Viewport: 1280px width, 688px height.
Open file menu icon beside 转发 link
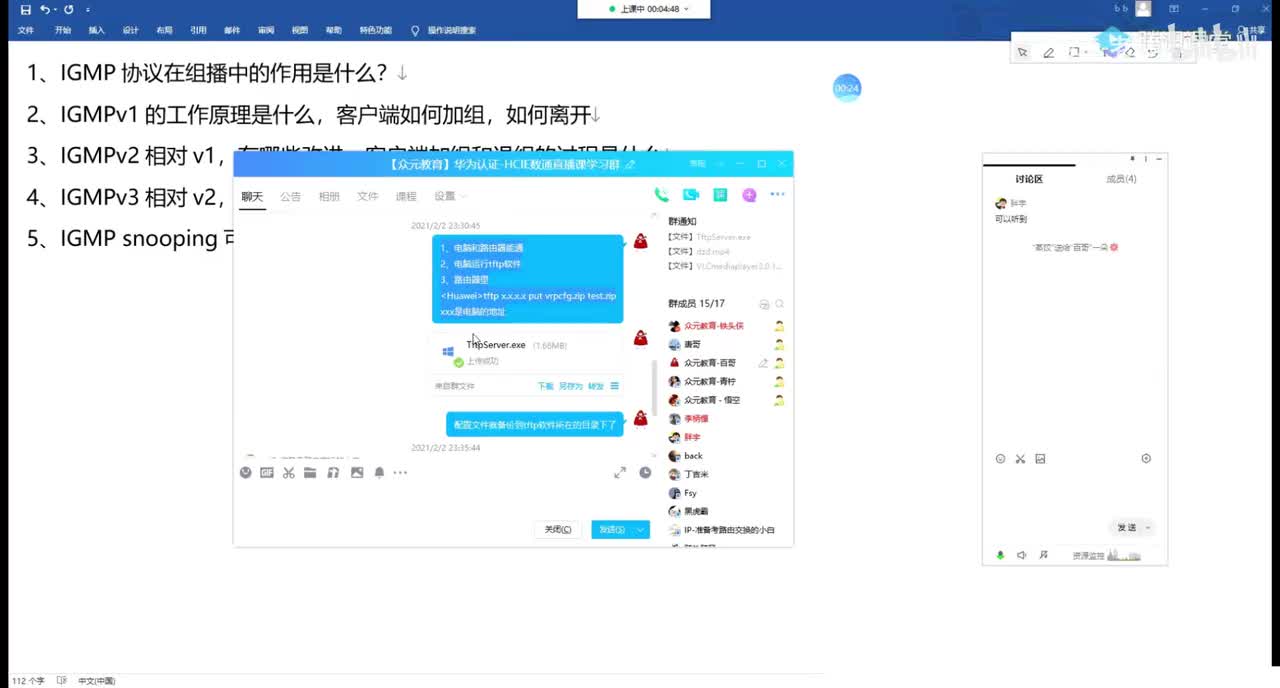615,386
